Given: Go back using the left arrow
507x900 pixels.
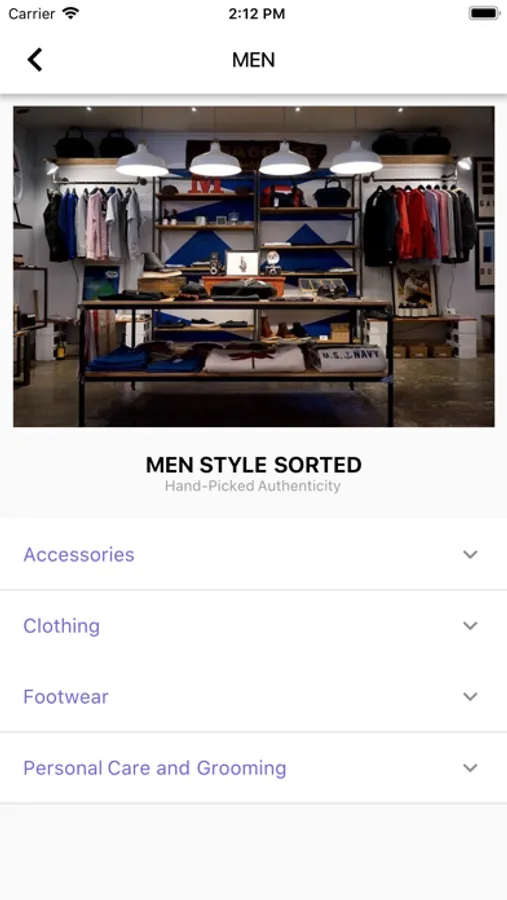Looking at the screenshot, I should [35, 60].
